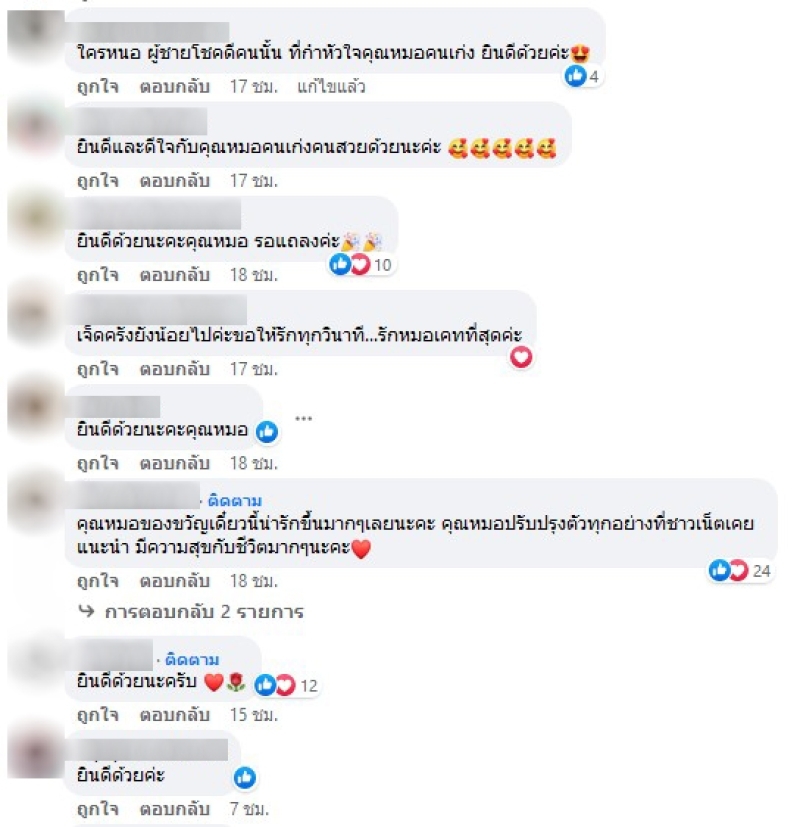Click the like icon on ยินดีด้วยค่ะ comment
The width and height of the screenshot is (800, 827).
pyautogui.click(x=245, y=777)
